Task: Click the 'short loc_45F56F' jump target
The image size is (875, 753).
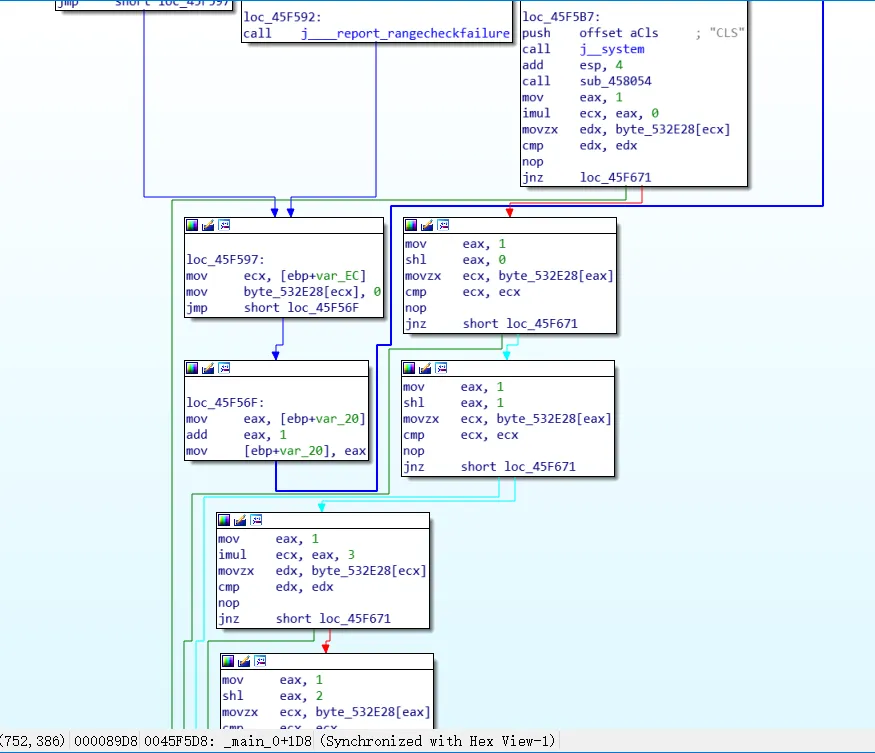Action: (301, 308)
